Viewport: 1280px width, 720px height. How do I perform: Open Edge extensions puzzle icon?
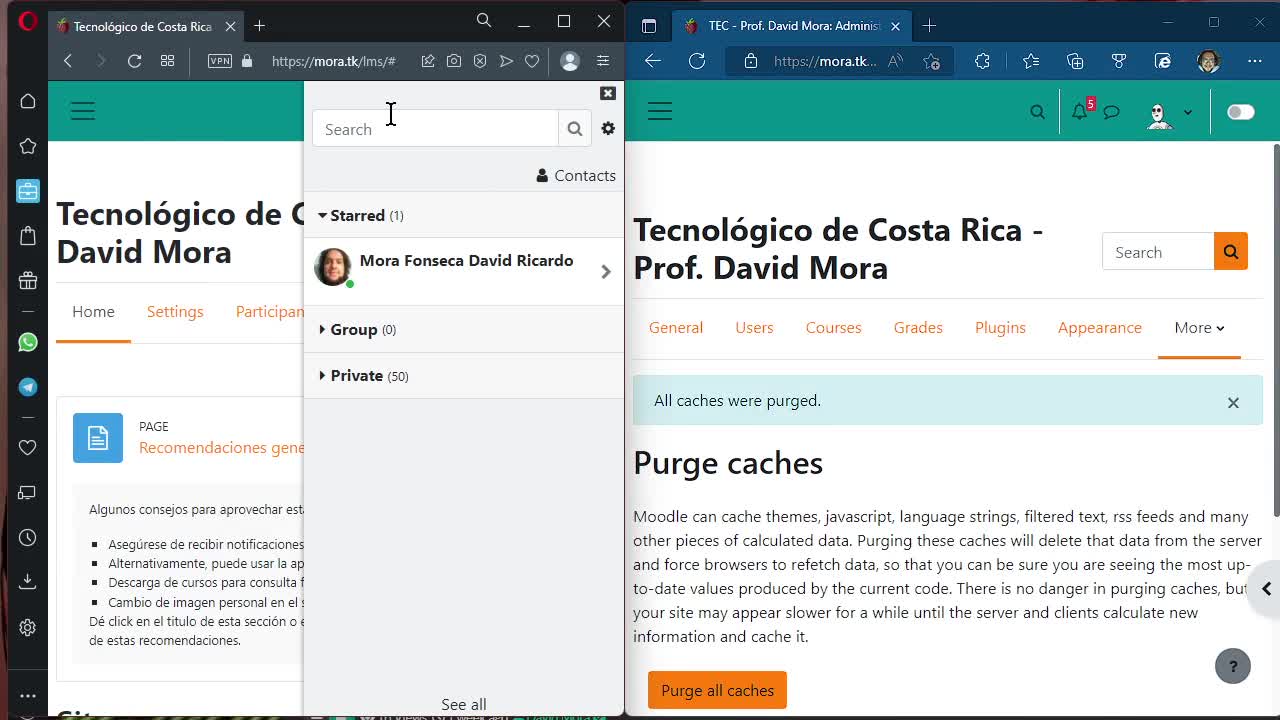(982, 61)
